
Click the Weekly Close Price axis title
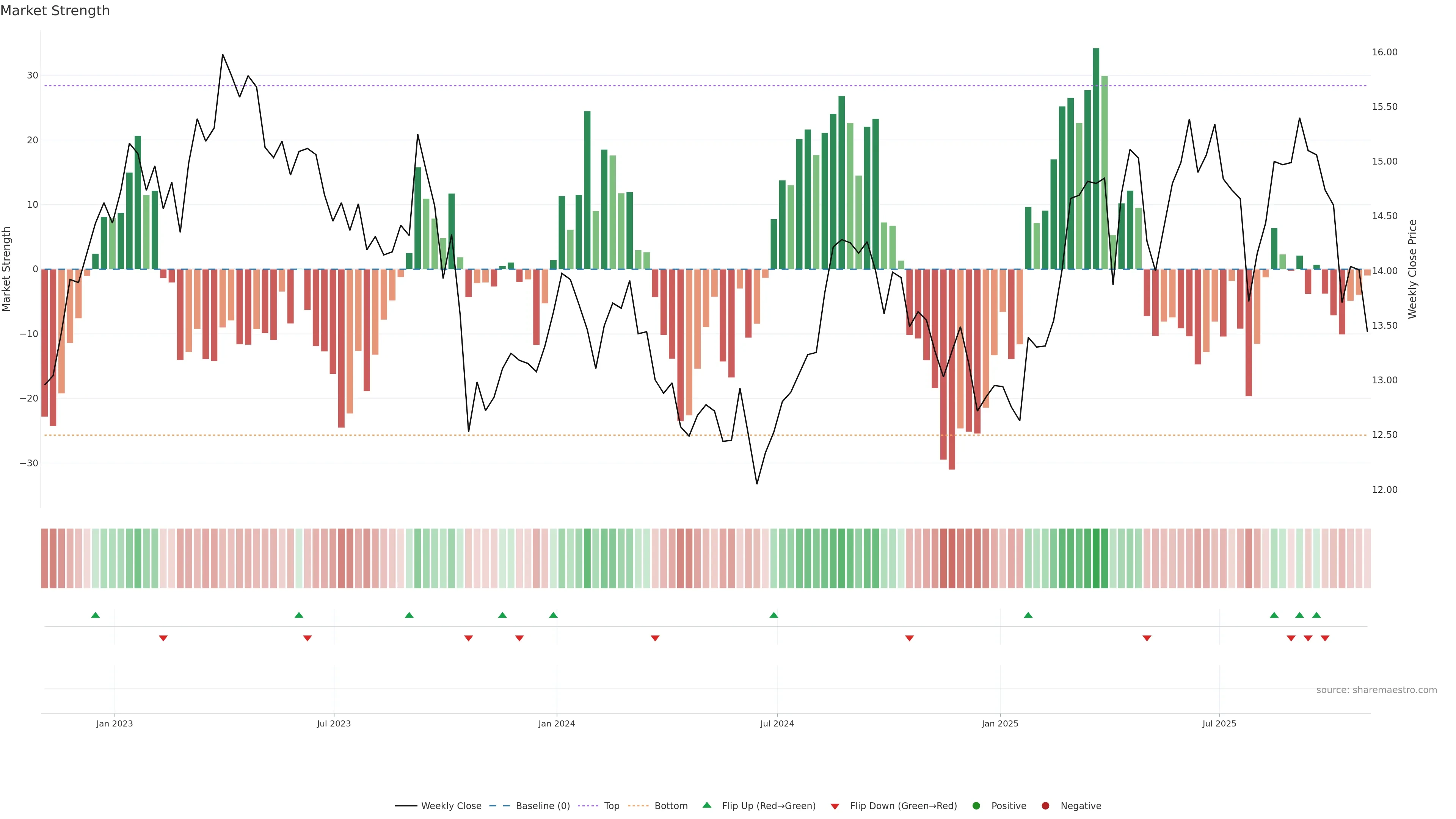click(x=1412, y=269)
